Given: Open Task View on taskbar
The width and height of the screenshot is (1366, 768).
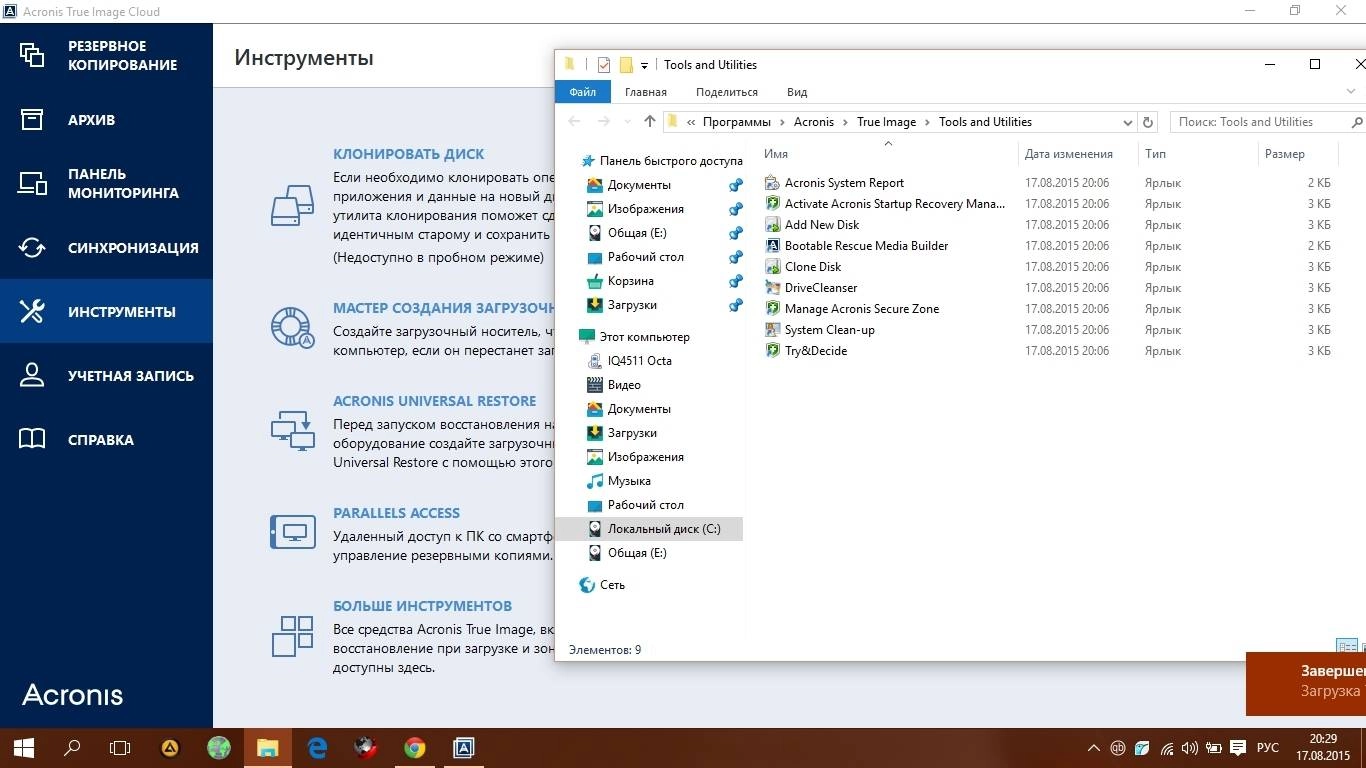Looking at the screenshot, I should (120, 747).
